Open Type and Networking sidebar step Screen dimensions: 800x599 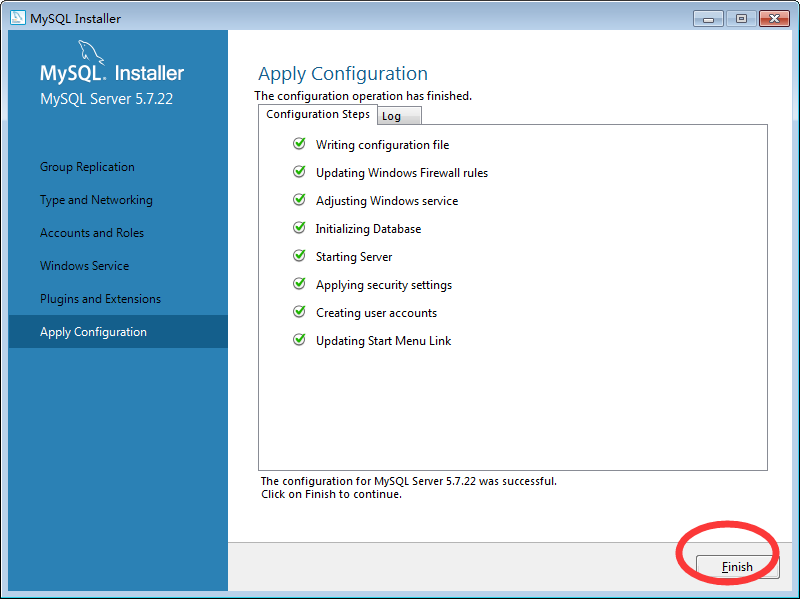click(96, 200)
